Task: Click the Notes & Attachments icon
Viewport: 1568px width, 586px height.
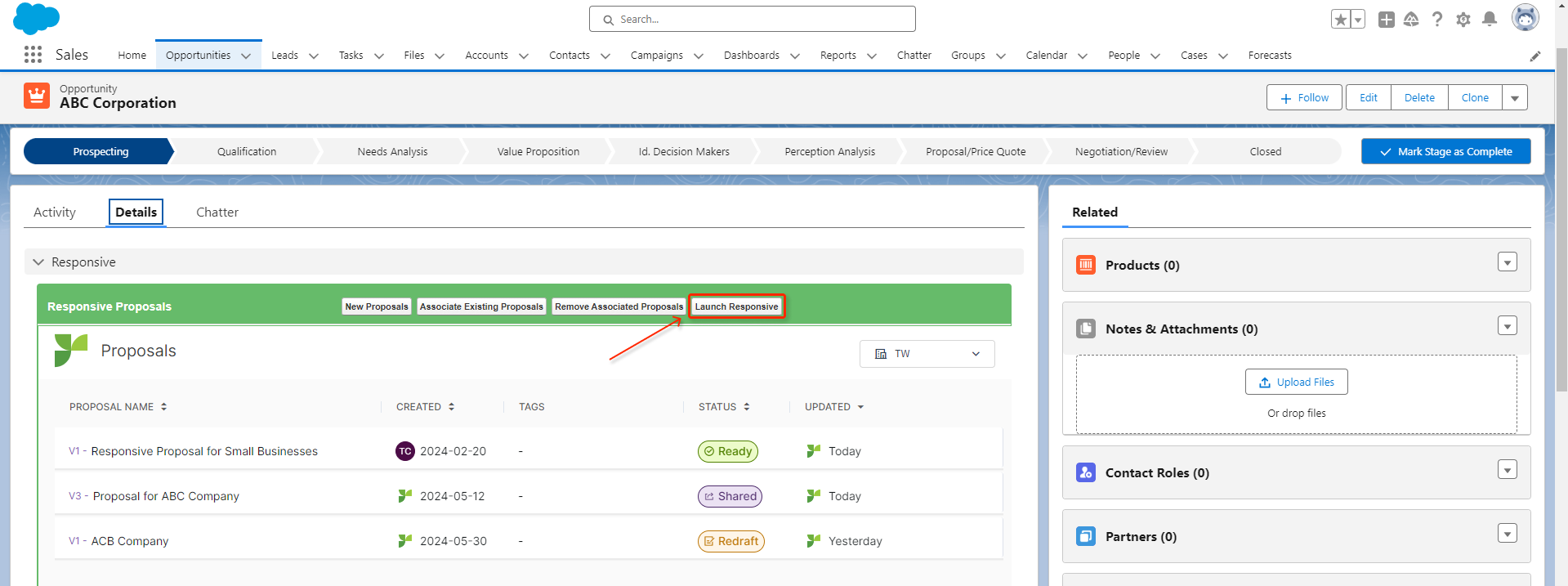Action: (x=1086, y=329)
